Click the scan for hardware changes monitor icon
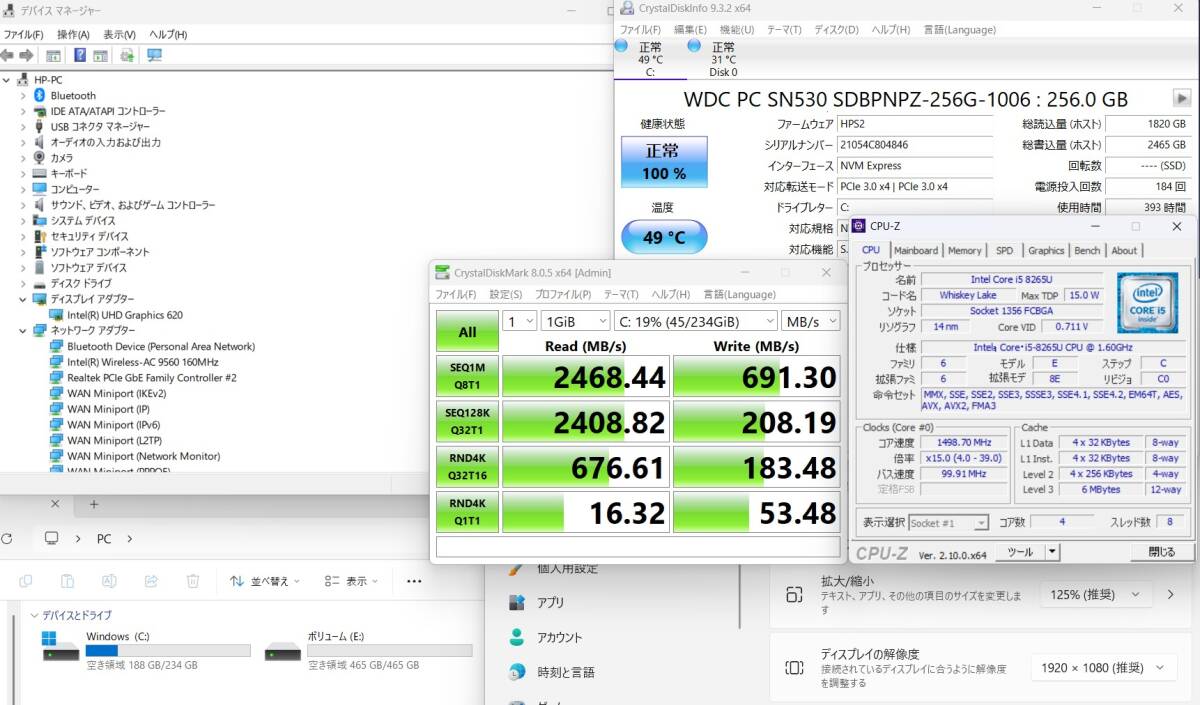The width and height of the screenshot is (1200, 705). click(154, 55)
